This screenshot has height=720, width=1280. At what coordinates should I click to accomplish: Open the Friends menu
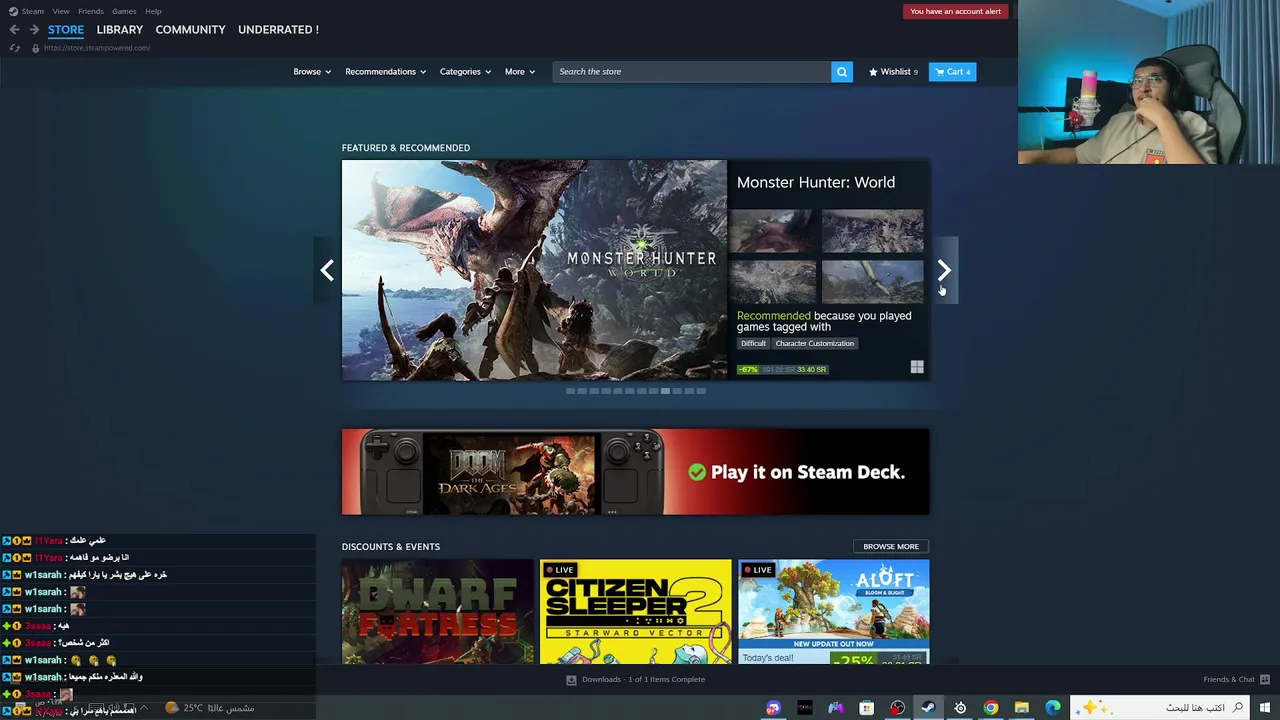click(91, 11)
